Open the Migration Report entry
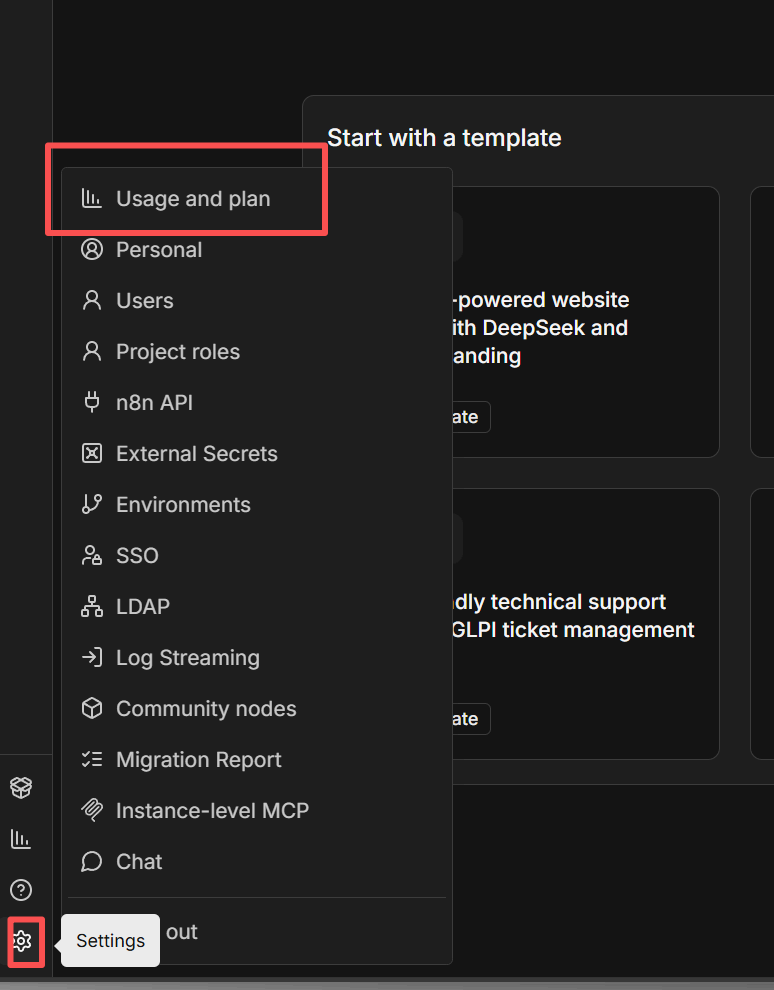774x990 pixels. pos(198,760)
